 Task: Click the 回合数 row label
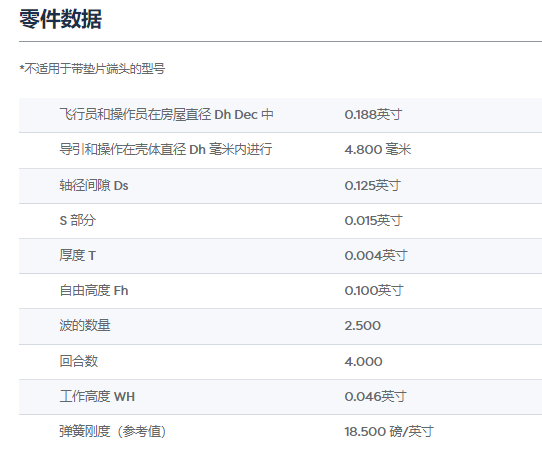coord(78,361)
